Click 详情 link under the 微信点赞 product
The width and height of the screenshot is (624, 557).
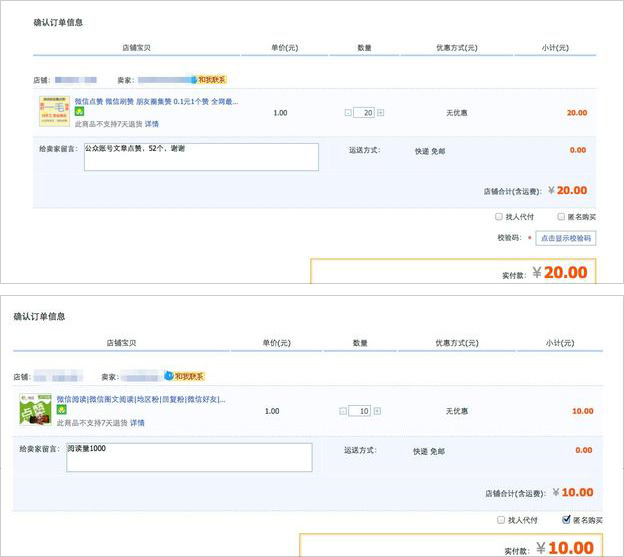point(152,124)
